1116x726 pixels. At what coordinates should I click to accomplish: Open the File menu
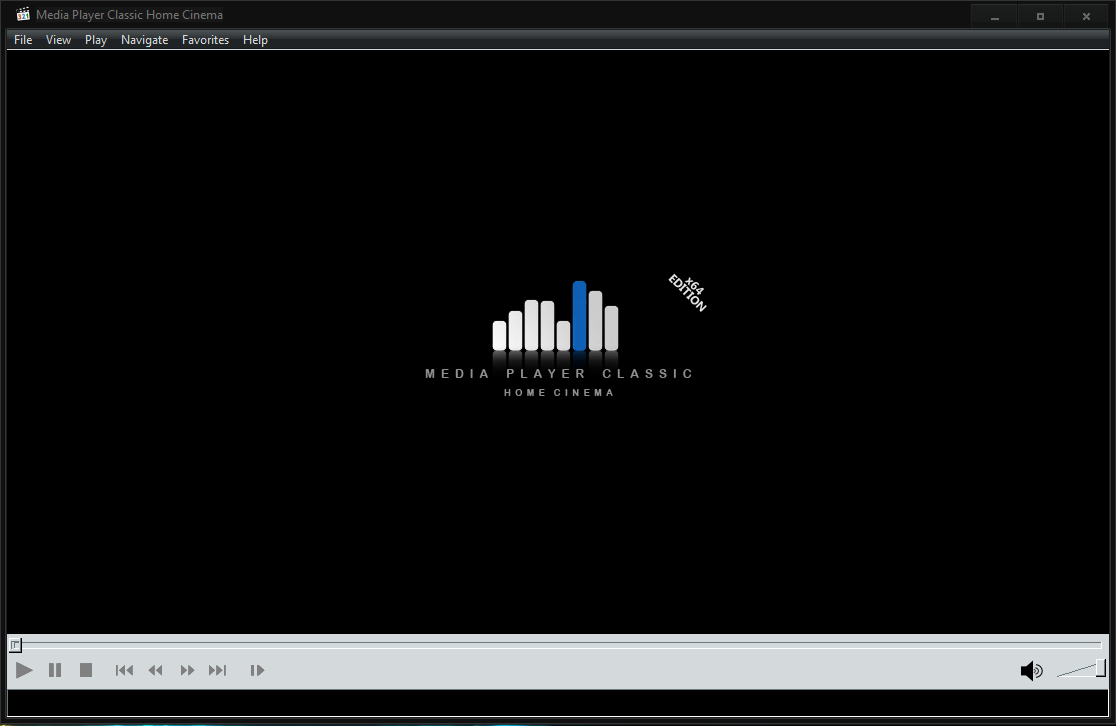tap(23, 40)
